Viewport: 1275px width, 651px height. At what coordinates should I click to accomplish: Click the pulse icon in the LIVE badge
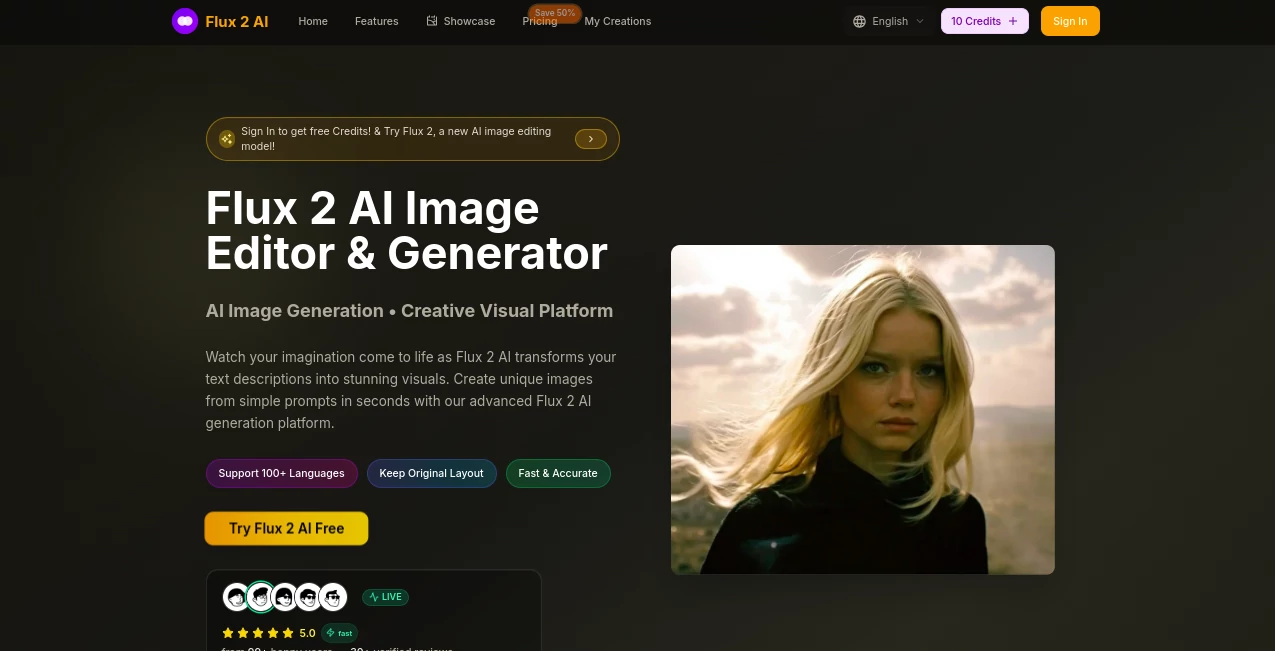point(374,596)
